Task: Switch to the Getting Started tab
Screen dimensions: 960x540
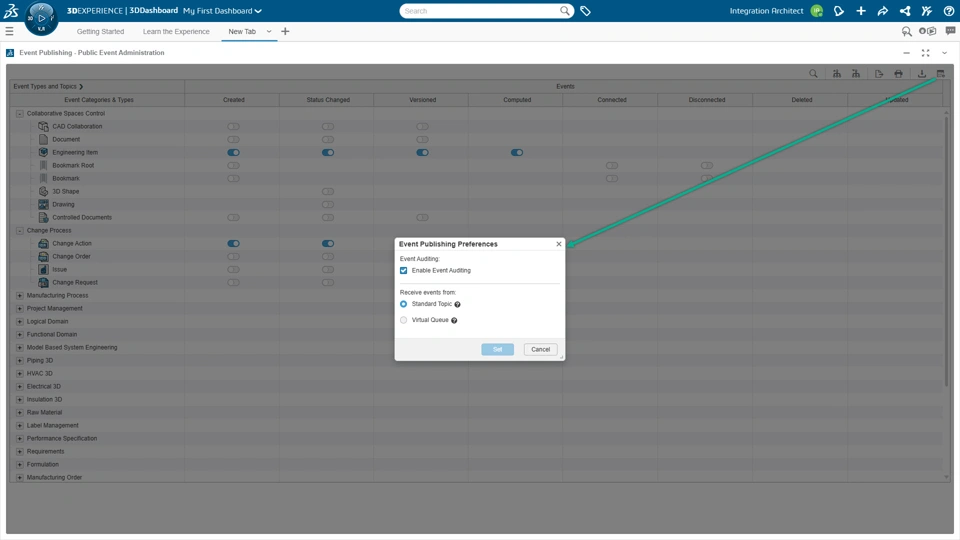Action: pos(100,32)
